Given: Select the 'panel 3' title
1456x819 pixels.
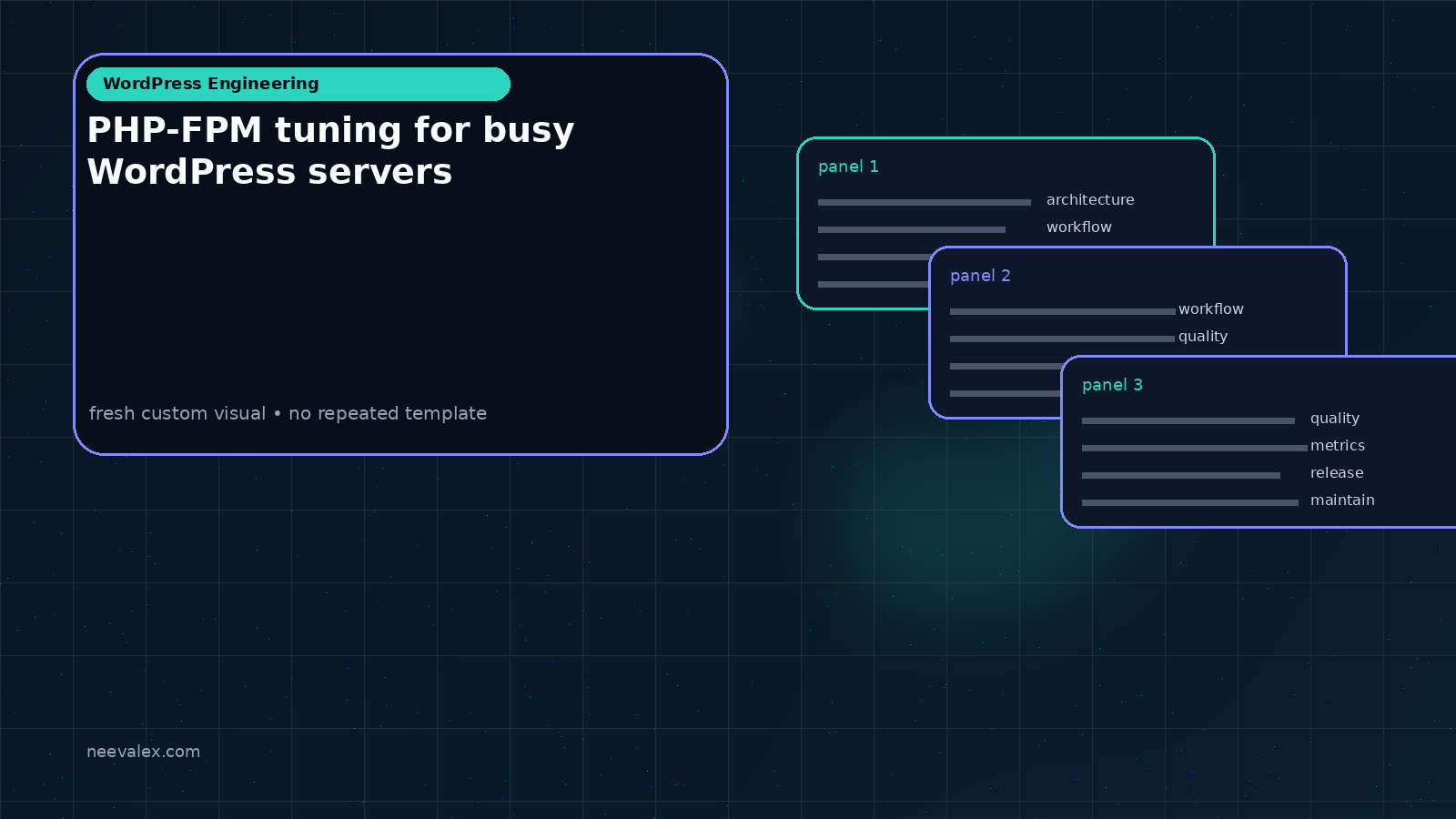Looking at the screenshot, I should click(1112, 385).
